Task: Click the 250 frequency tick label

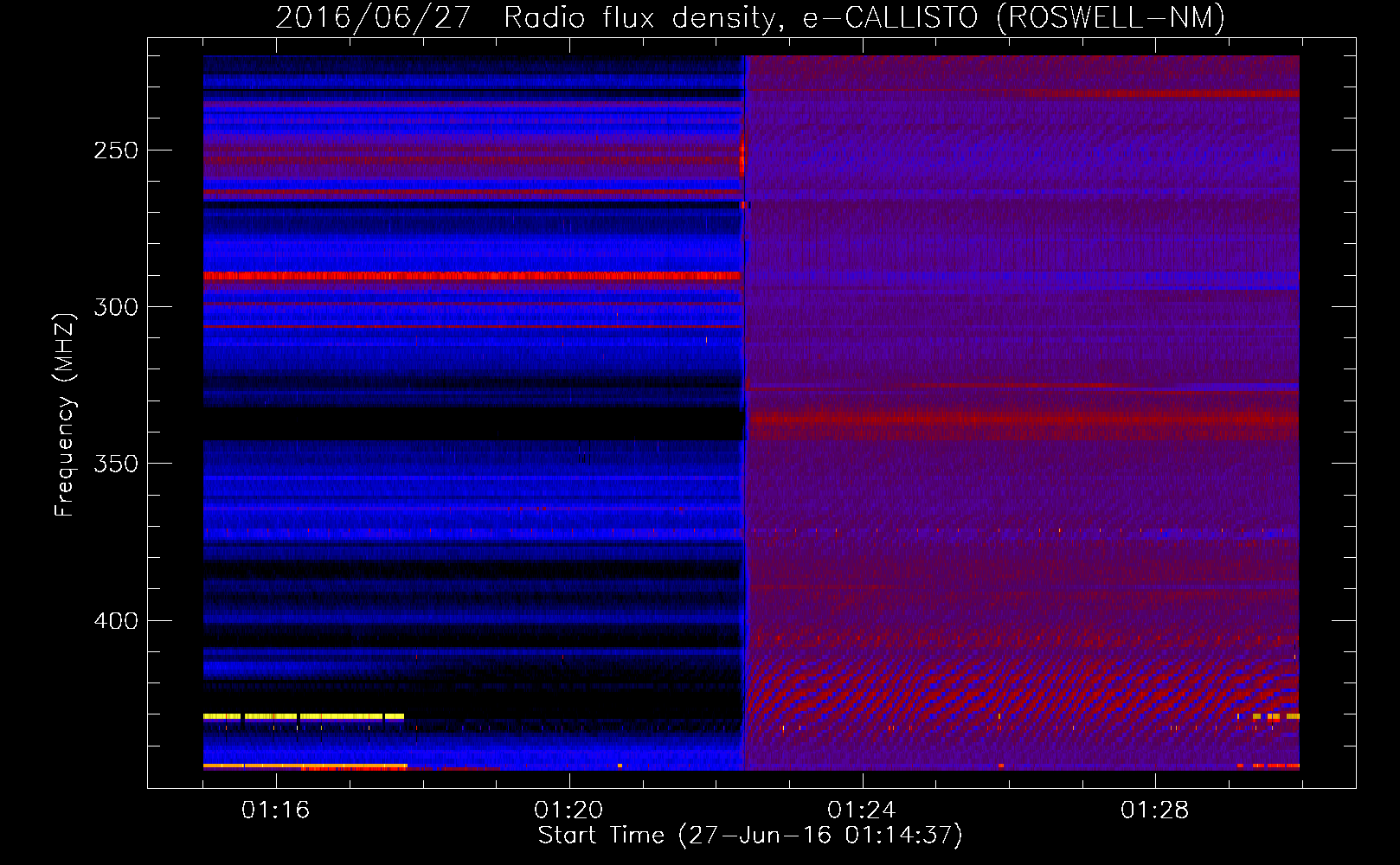Action: 116,151
